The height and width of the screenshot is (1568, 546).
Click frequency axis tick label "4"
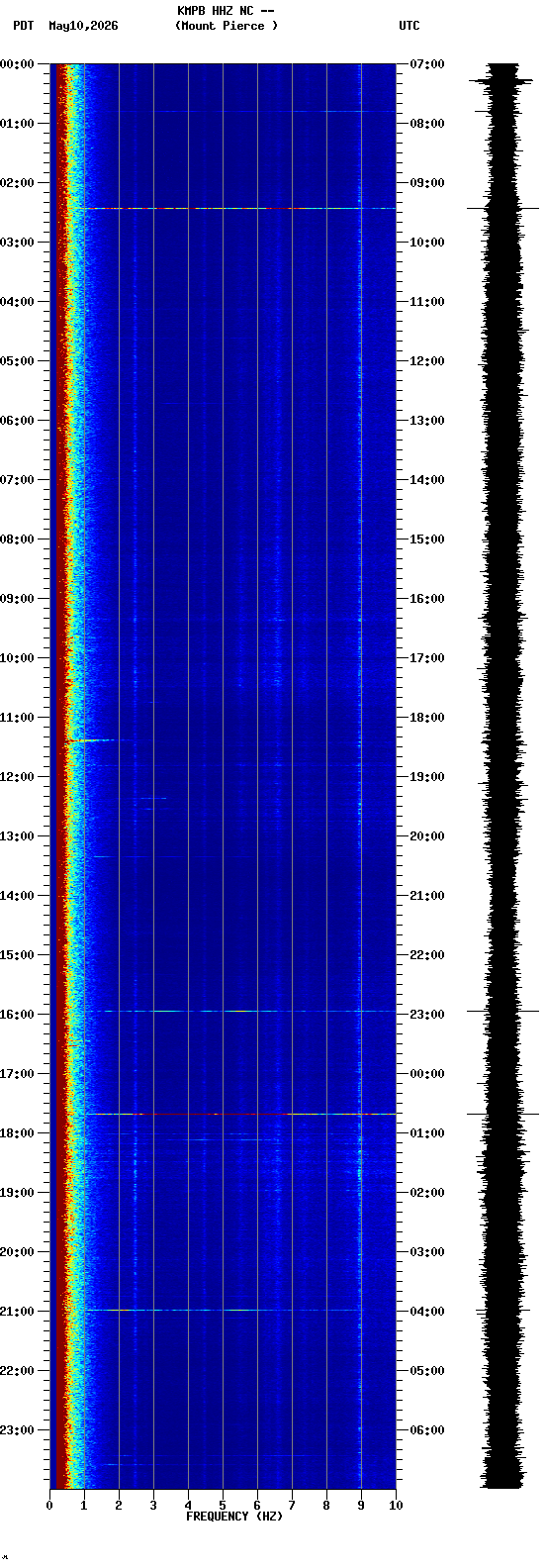[x=188, y=1506]
